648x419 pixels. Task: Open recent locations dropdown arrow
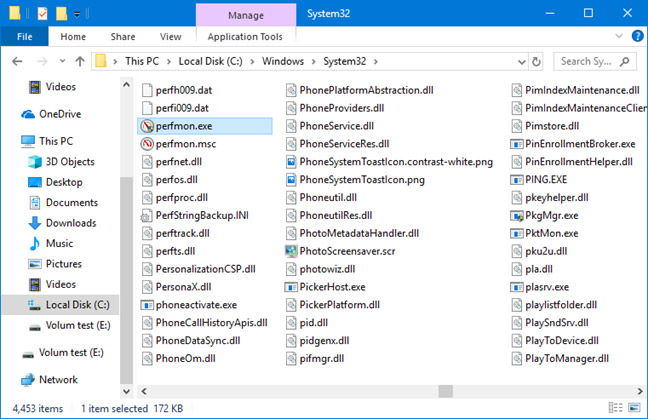[62, 61]
